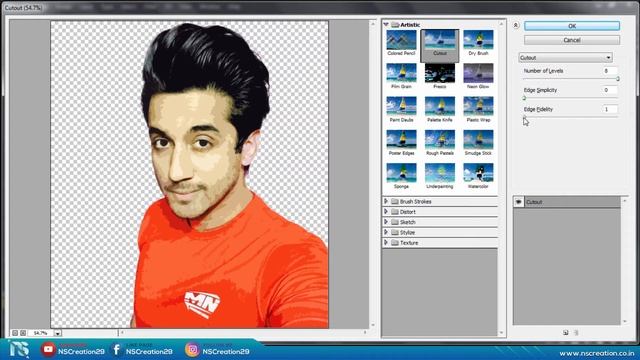Open the zoom percentage dropdown arrow

click(58, 333)
